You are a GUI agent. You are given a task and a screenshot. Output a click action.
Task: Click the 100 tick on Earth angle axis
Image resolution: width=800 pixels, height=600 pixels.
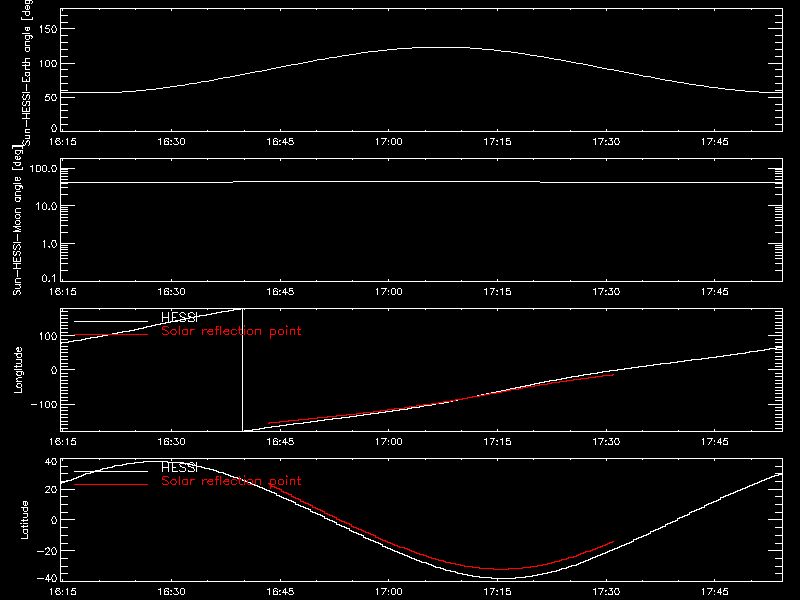tap(48, 64)
